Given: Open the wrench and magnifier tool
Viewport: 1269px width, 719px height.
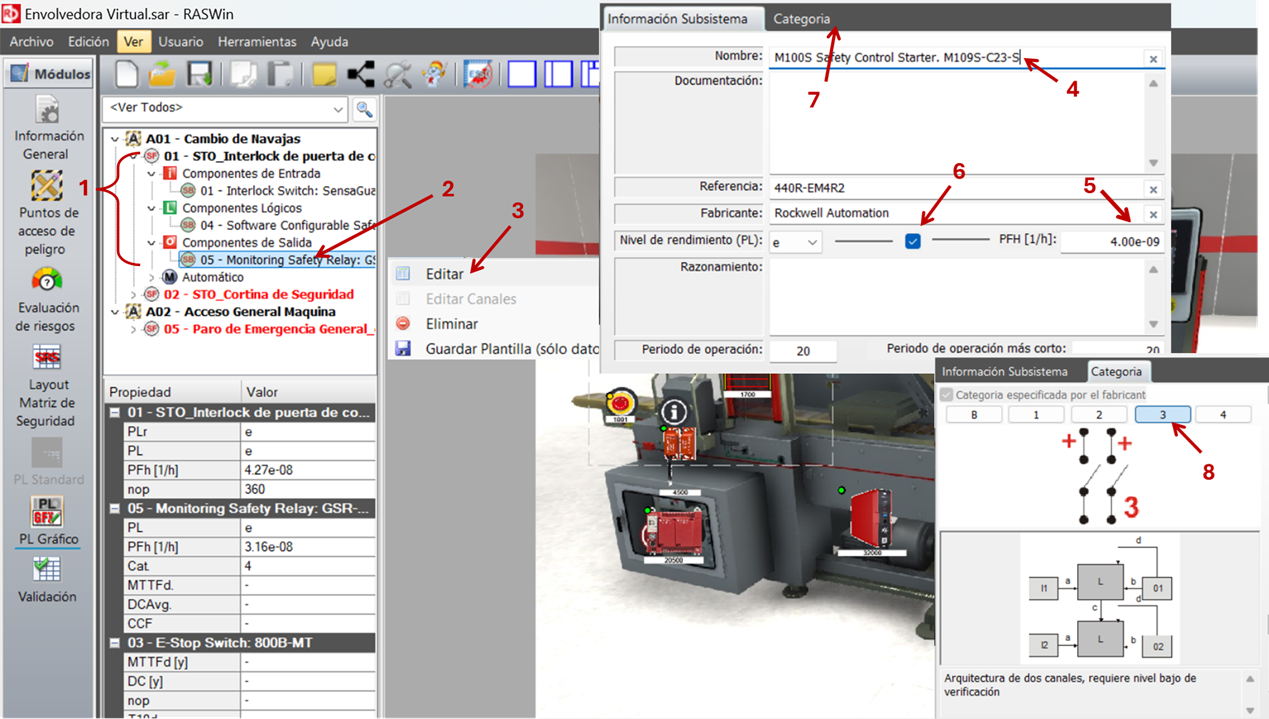Looking at the screenshot, I should pyautogui.click(x=398, y=74).
